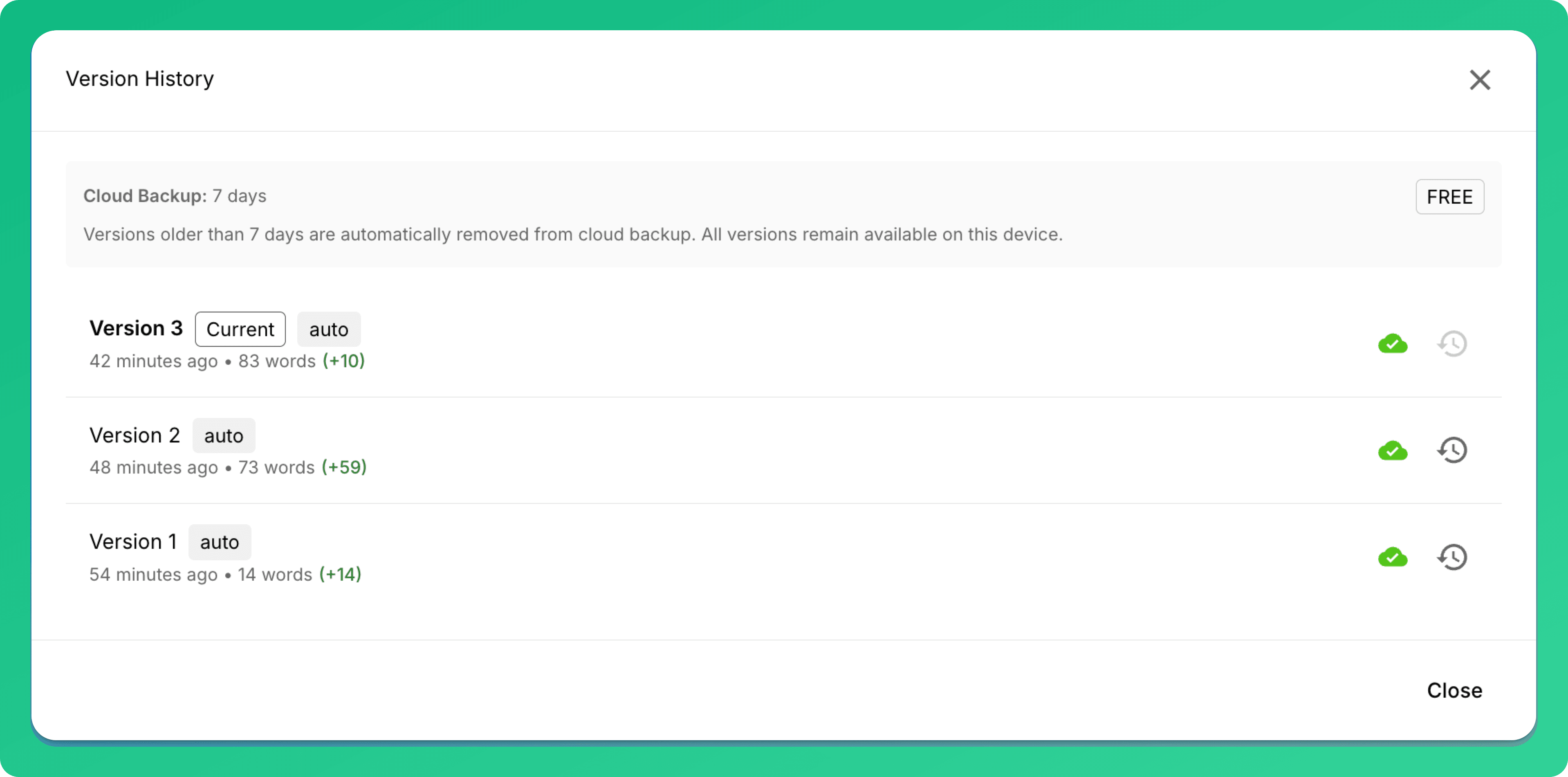Image resolution: width=1568 pixels, height=777 pixels.
Task: Click the Close button at bottom
Action: [x=1454, y=690]
